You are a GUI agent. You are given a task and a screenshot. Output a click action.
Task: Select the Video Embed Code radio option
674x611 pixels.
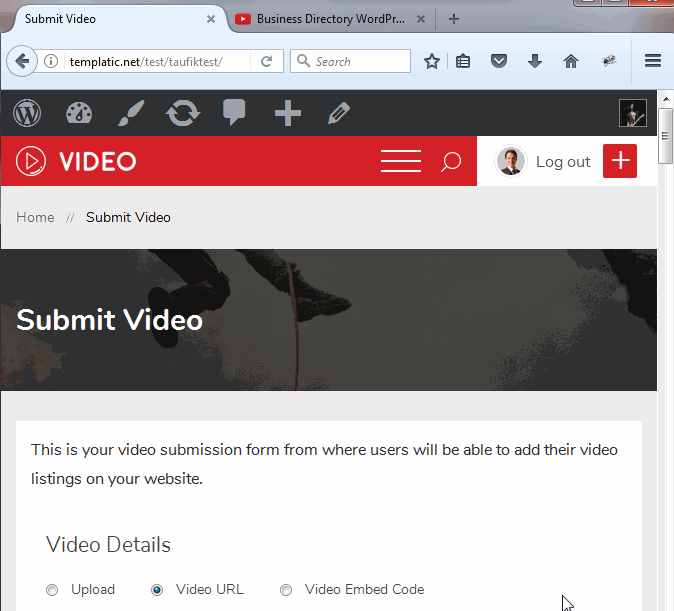(x=286, y=590)
